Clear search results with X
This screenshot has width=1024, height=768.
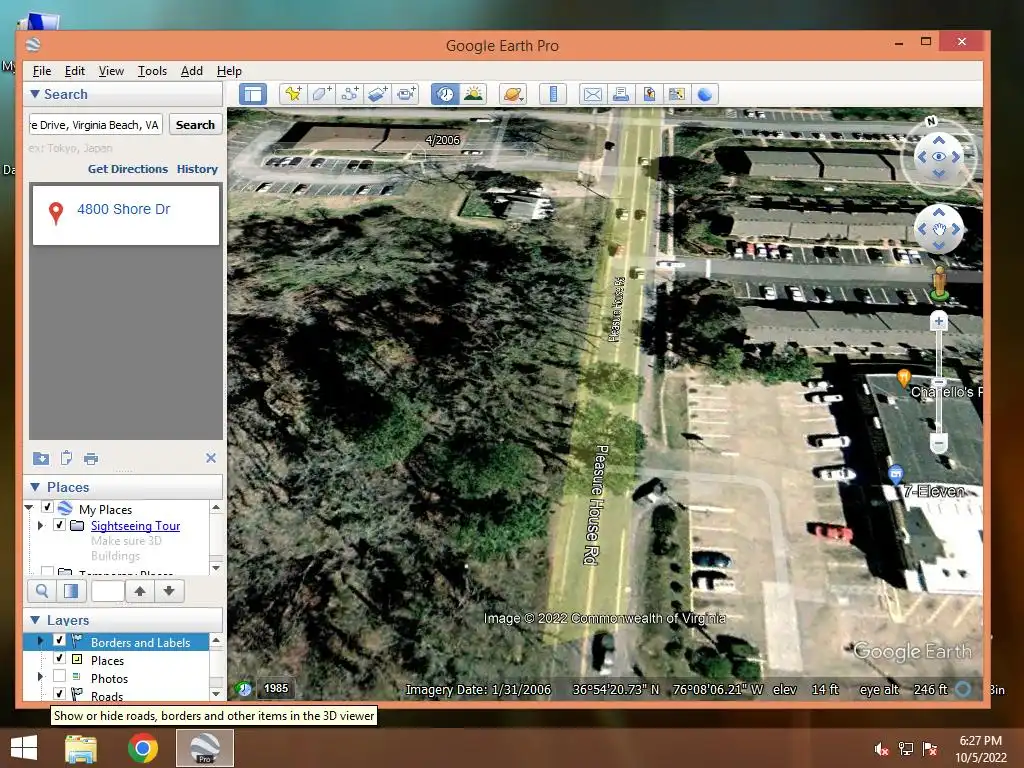211,458
